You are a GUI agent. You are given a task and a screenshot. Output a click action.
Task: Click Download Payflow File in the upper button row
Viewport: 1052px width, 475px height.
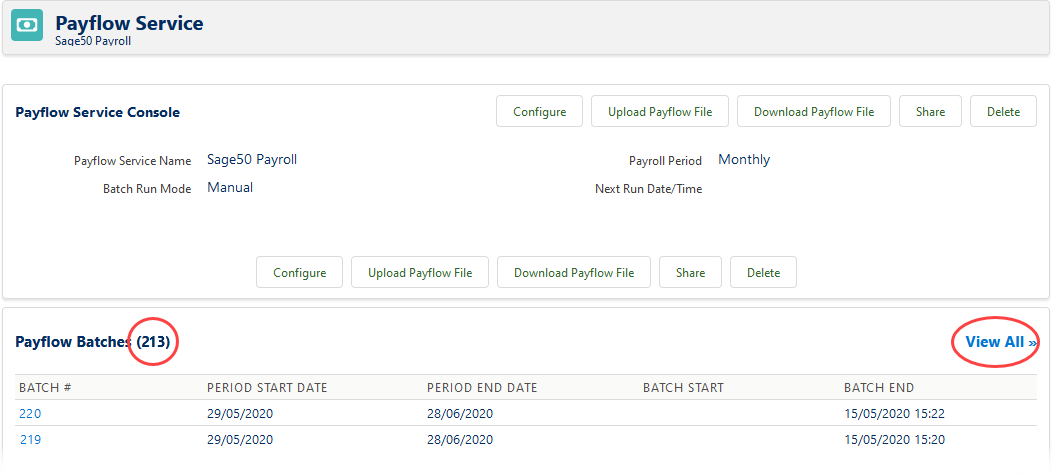pos(814,112)
